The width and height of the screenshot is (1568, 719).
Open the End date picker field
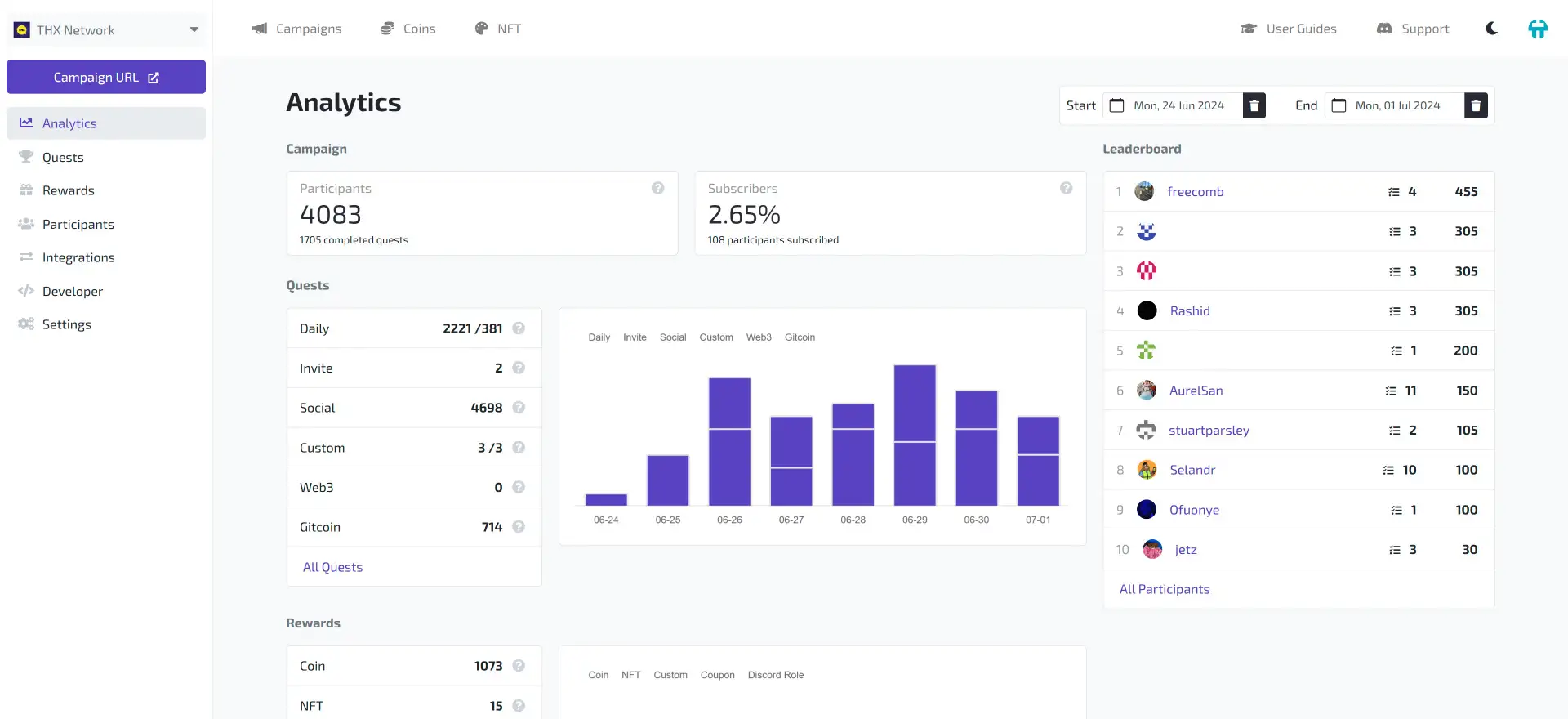pos(1395,105)
